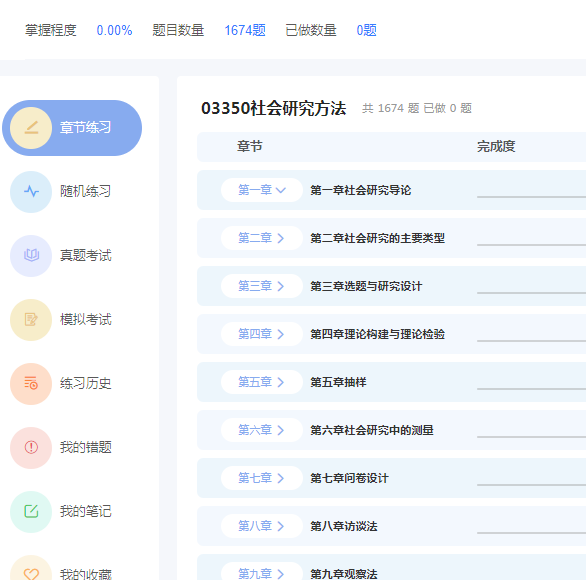Viewport: 586px width, 580px height.
Task: Expand the 第六章 chapter pill
Action: [262, 430]
